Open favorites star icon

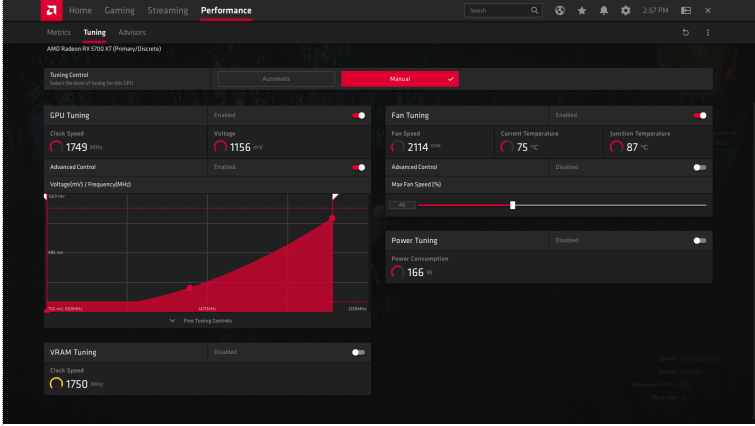[x=582, y=10]
